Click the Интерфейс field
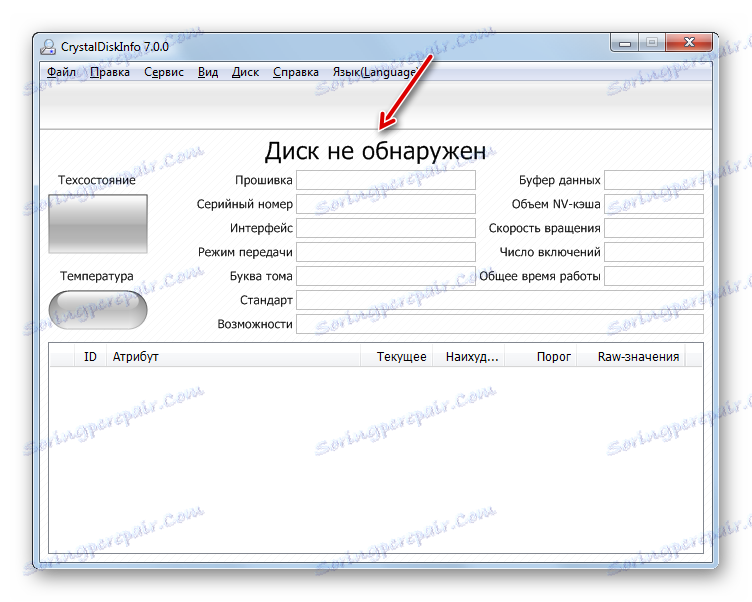The image size is (752, 602). click(386, 228)
